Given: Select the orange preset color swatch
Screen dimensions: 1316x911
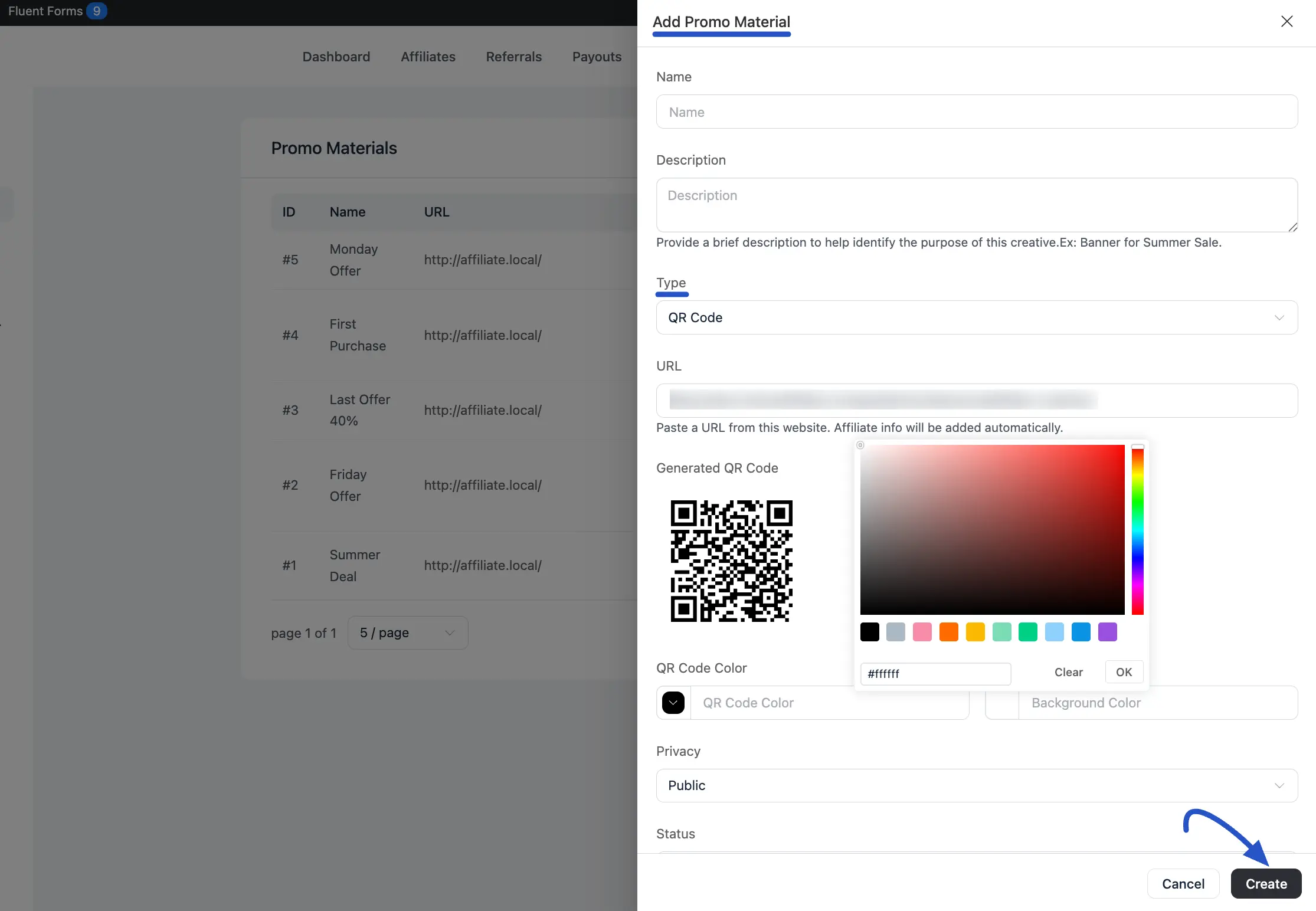Looking at the screenshot, I should [949, 632].
